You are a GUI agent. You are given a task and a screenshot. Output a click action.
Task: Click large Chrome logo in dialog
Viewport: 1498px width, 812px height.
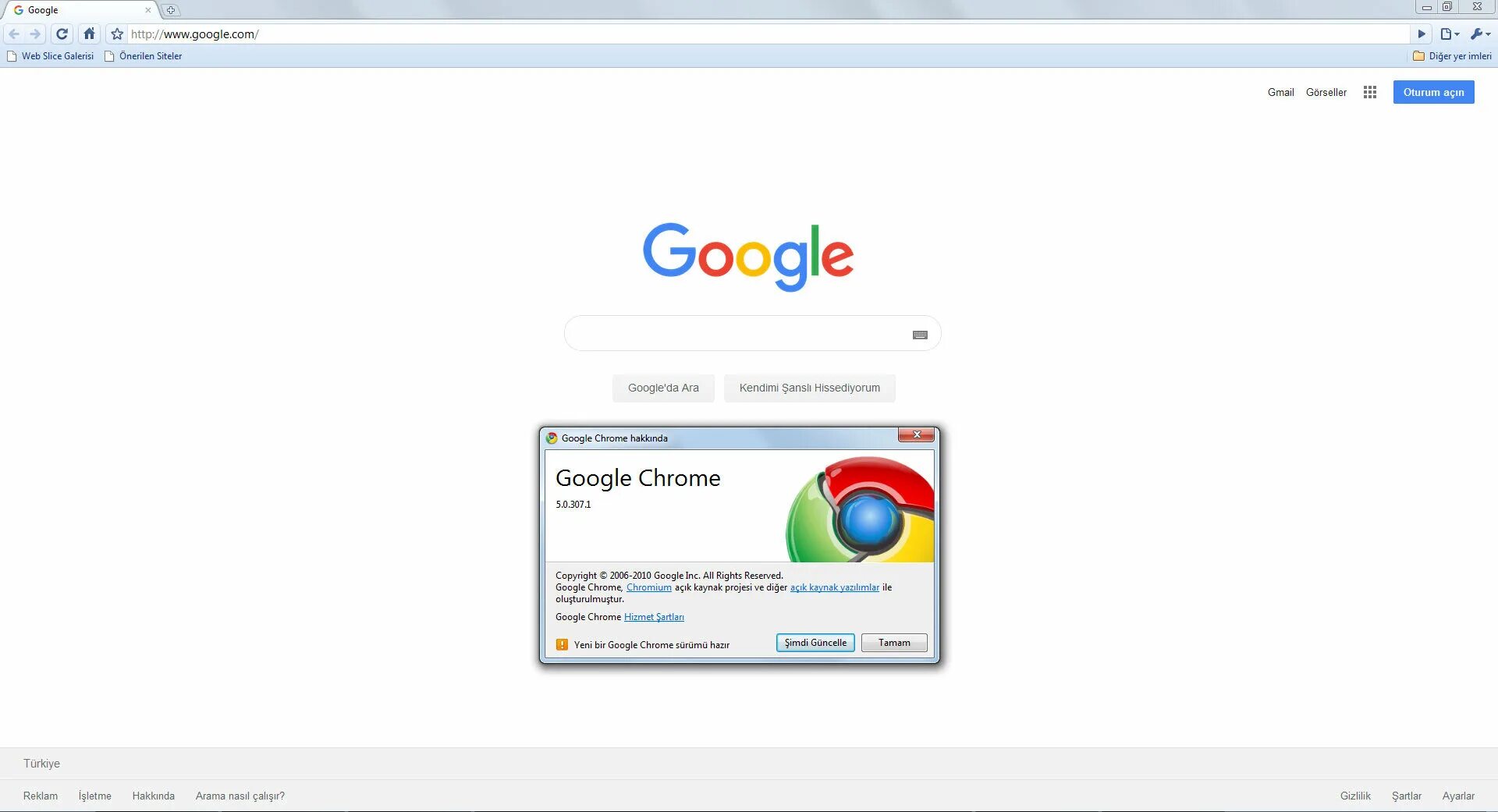(x=860, y=509)
